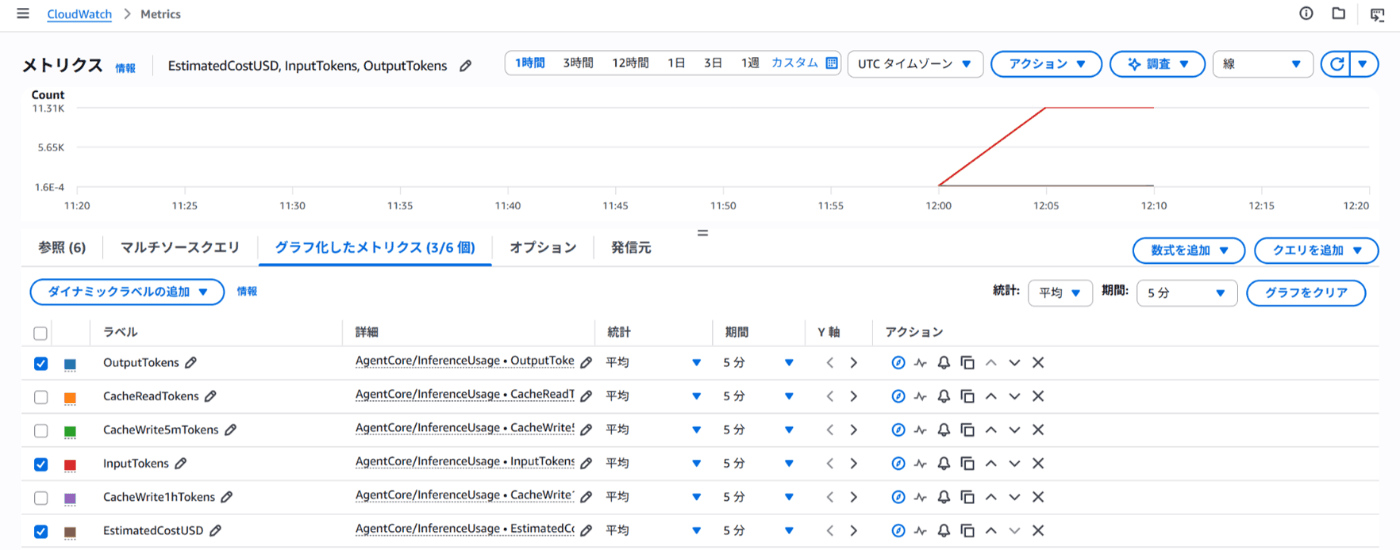Open the クエリを追加 dropdown

tap(1316, 250)
